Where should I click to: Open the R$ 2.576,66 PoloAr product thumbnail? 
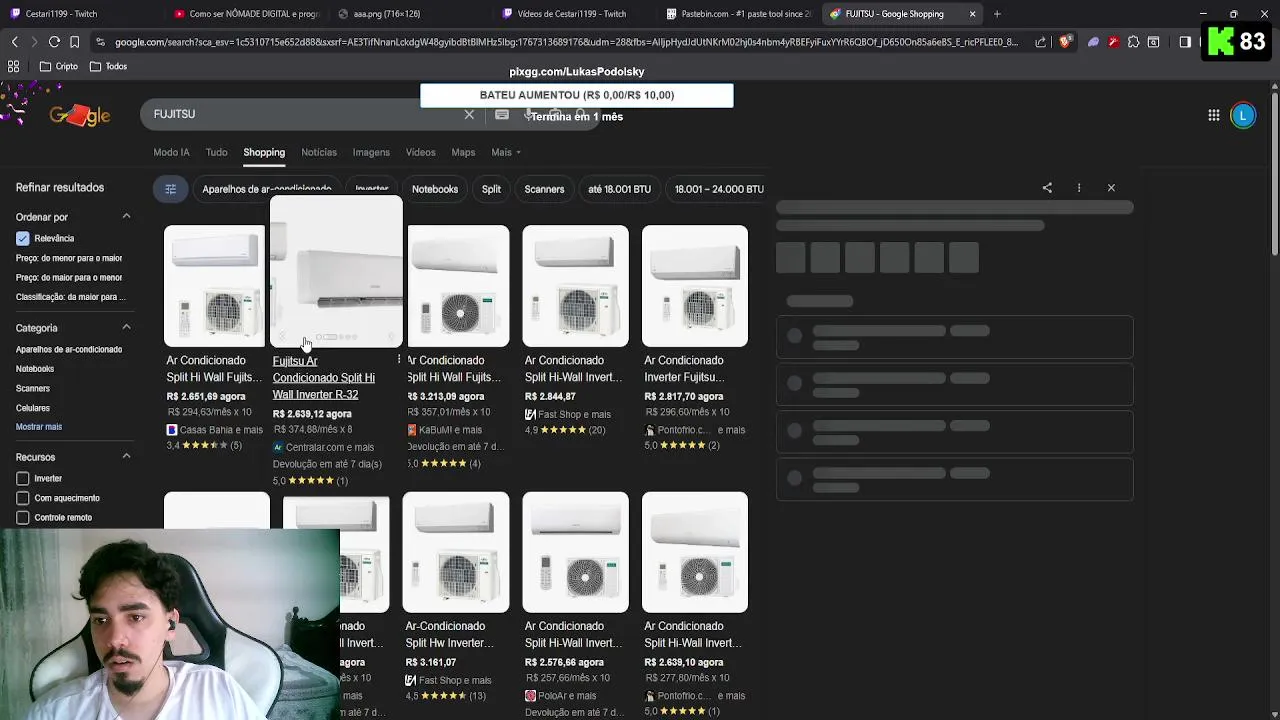coord(576,552)
